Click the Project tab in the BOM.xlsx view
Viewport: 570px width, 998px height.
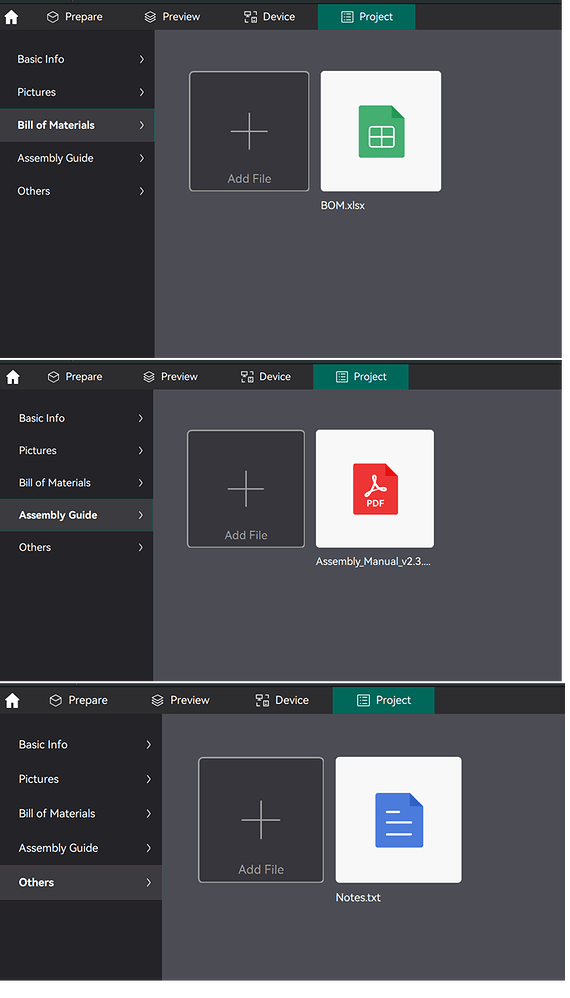pyautogui.click(x=366, y=17)
